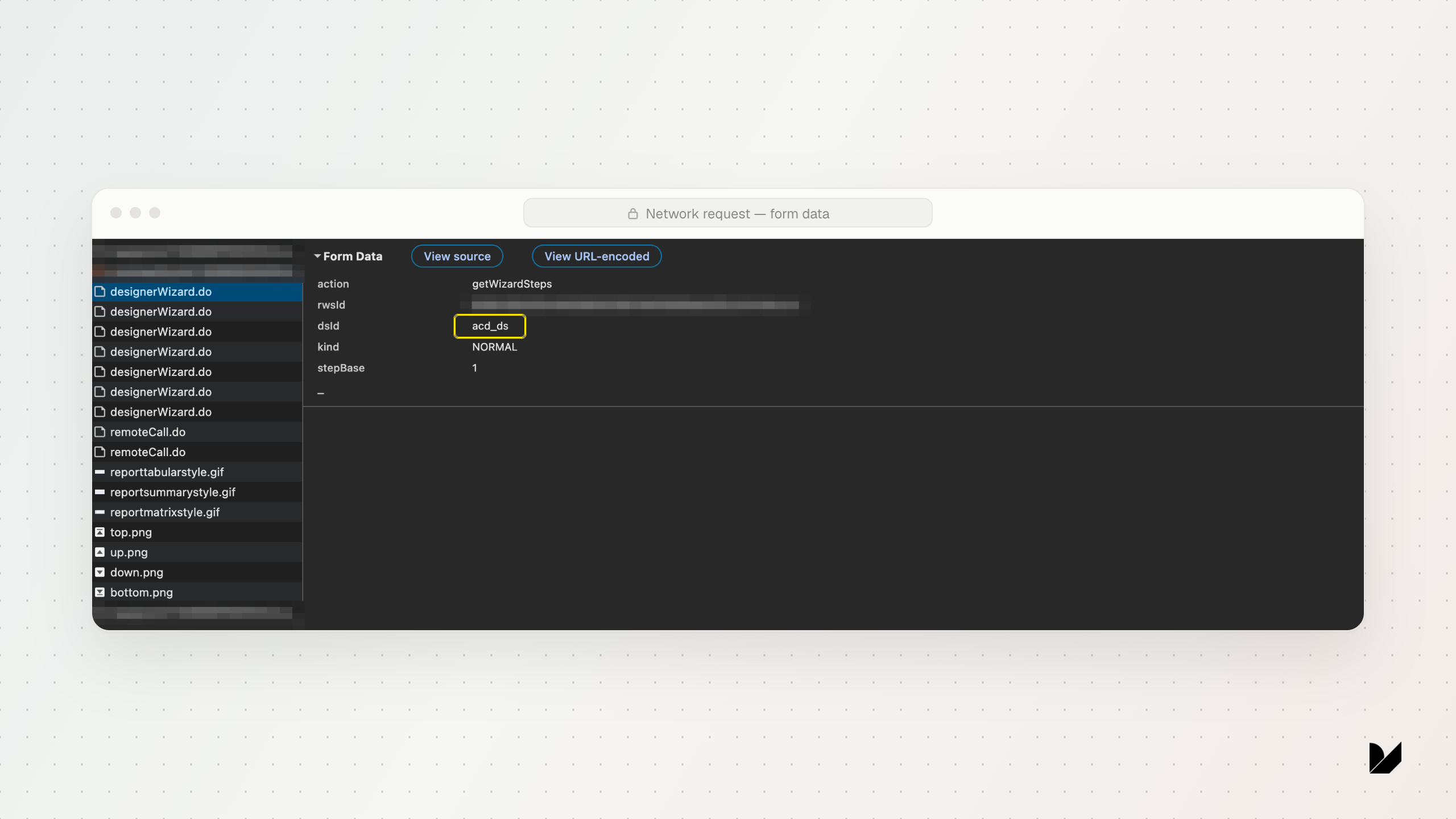Screen dimensions: 1456x819
Task: Select the highlighted designerWizard.do request
Action: (197, 292)
